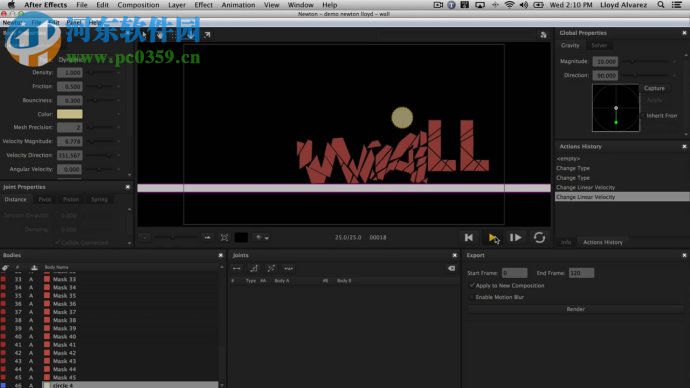
Task: Click the End Frame input field
Action: [x=581, y=273]
